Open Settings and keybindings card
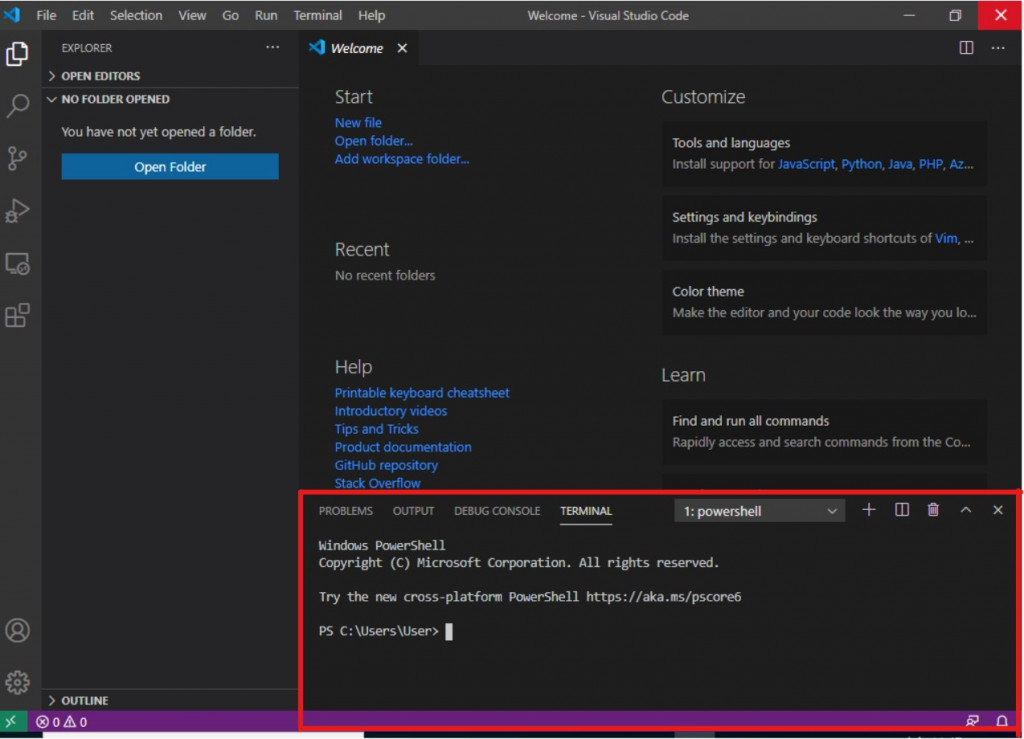The width and height of the screenshot is (1024, 739). click(x=824, y=228)
